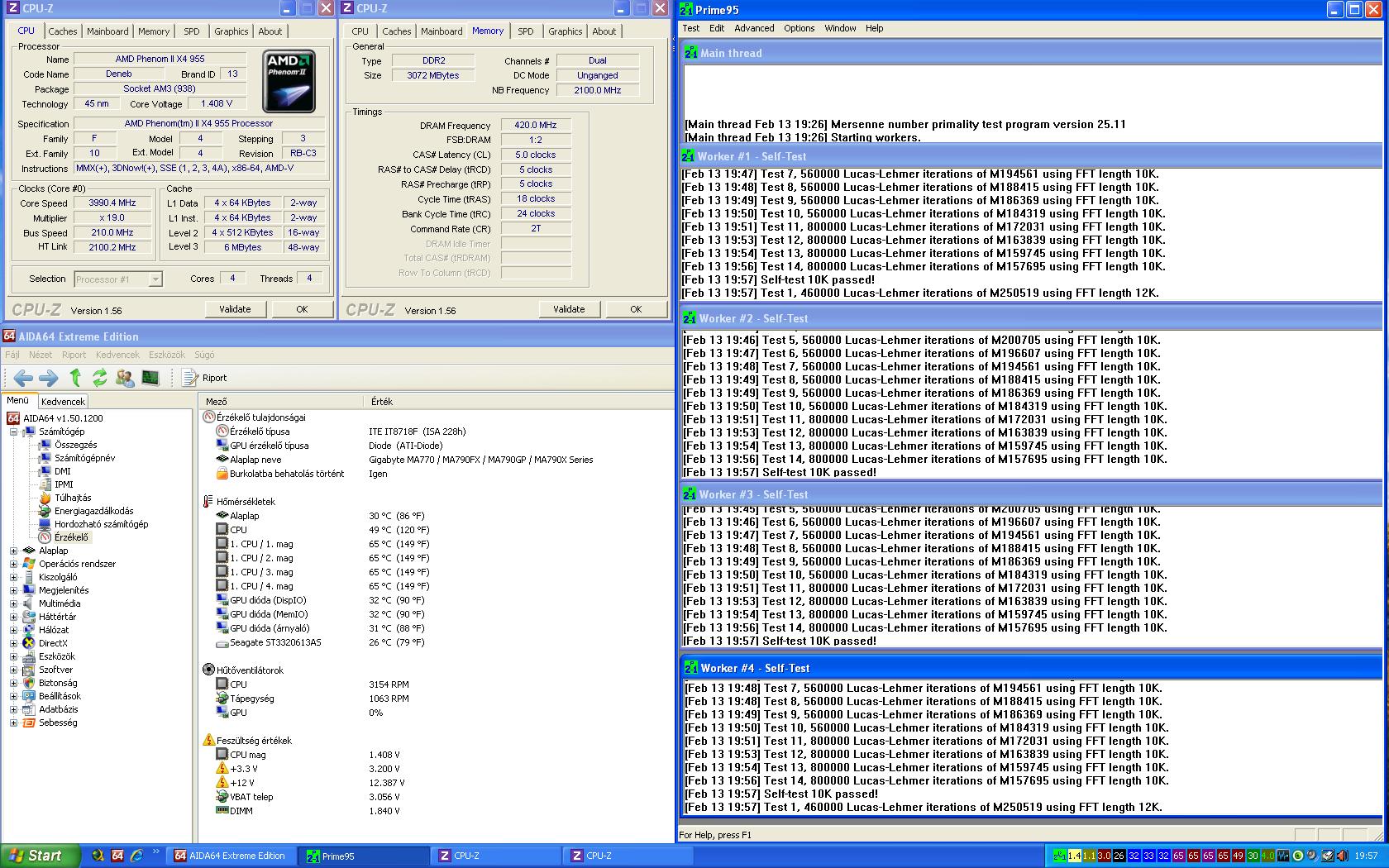This screenshot has height=868, width=1389.
Task: Click the tray sensor icon showing 1.4
Action: pos(1074,856)
